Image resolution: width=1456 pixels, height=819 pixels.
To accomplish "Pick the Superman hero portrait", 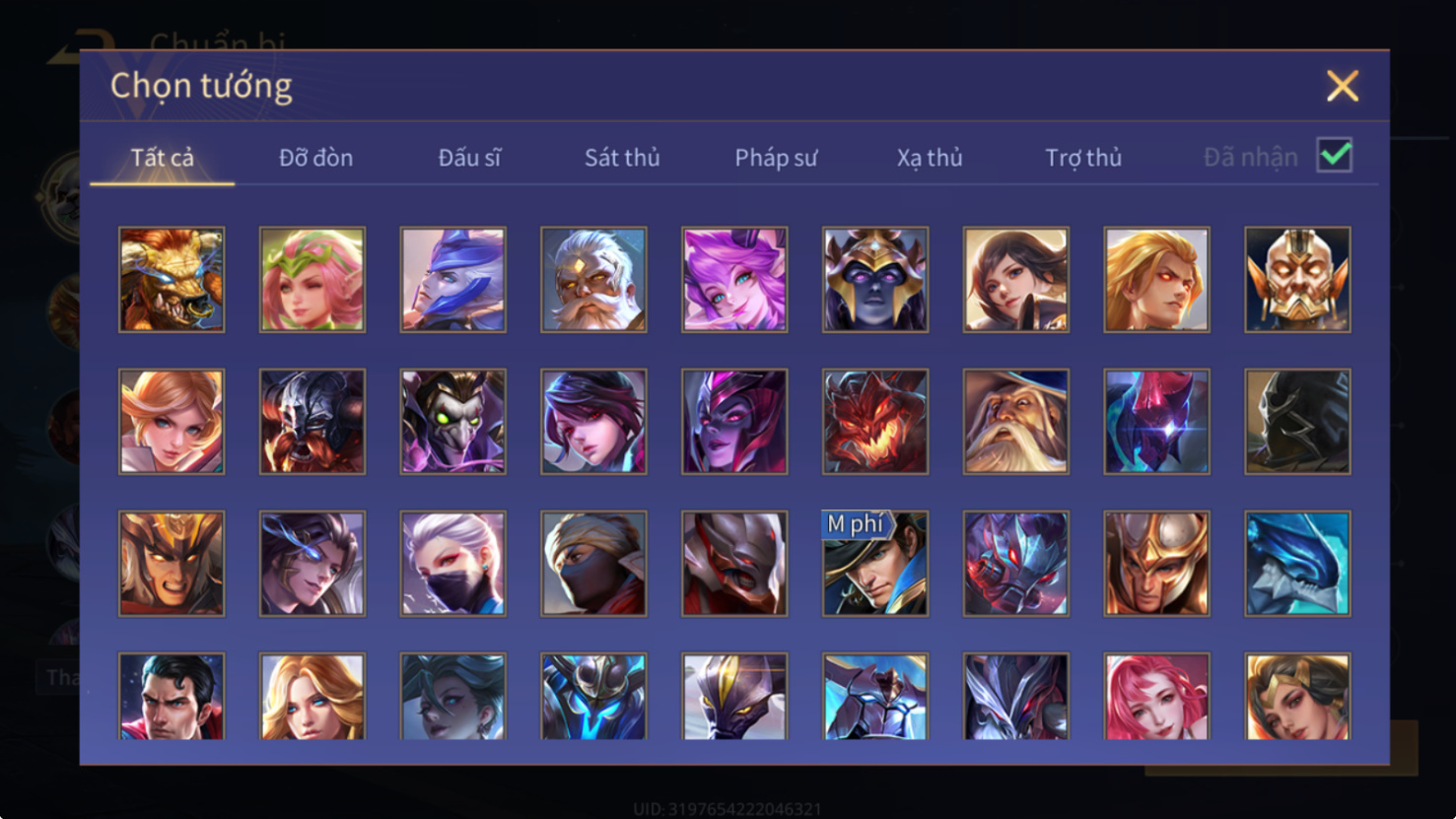I will point(172,696).
